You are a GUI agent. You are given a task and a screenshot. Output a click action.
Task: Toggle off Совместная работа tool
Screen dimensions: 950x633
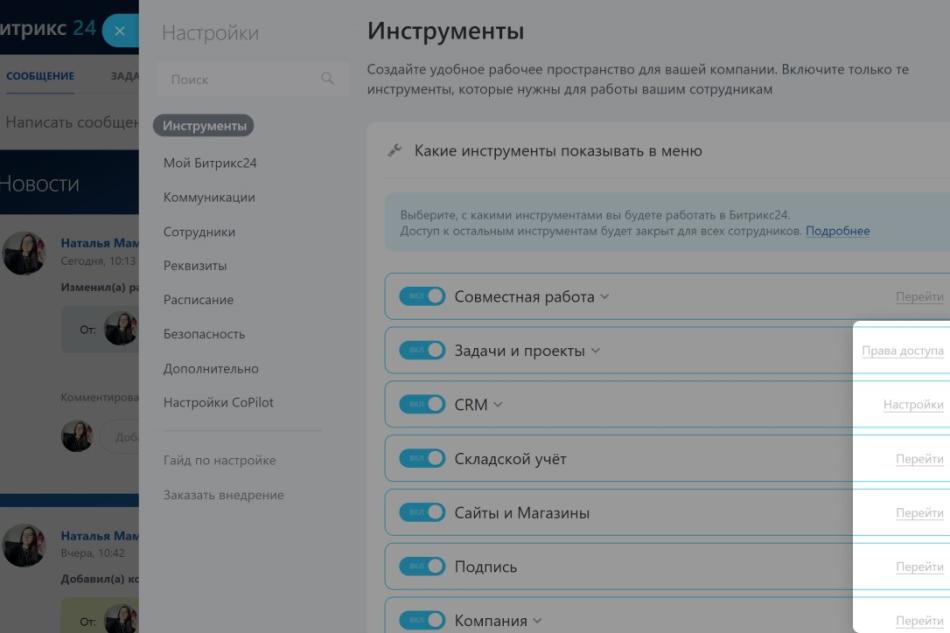point(421,297)
